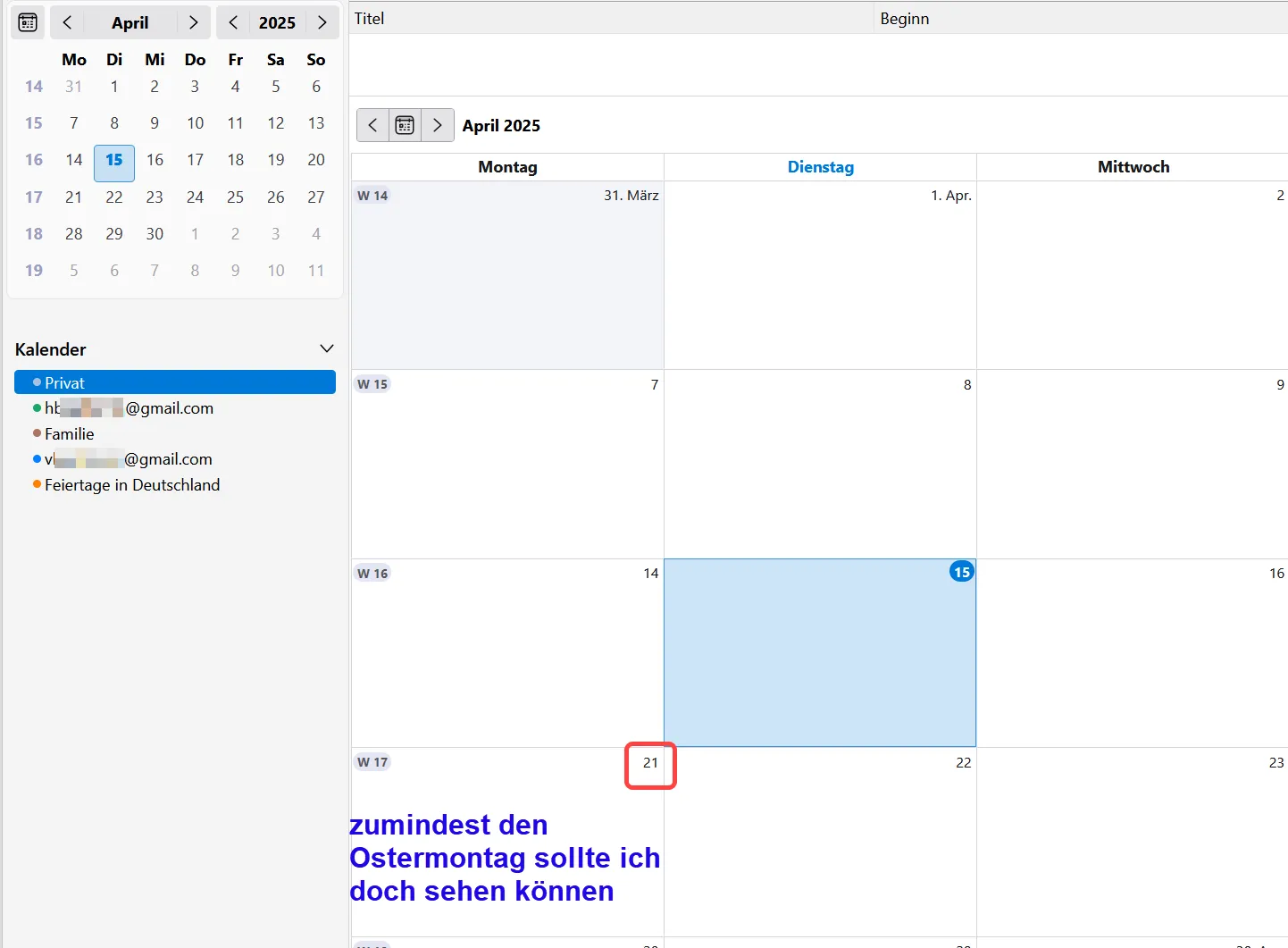The height and width of the screenshot is (948, 1288).
Task: Select the Privat calendar
Action: click(175, 382)
